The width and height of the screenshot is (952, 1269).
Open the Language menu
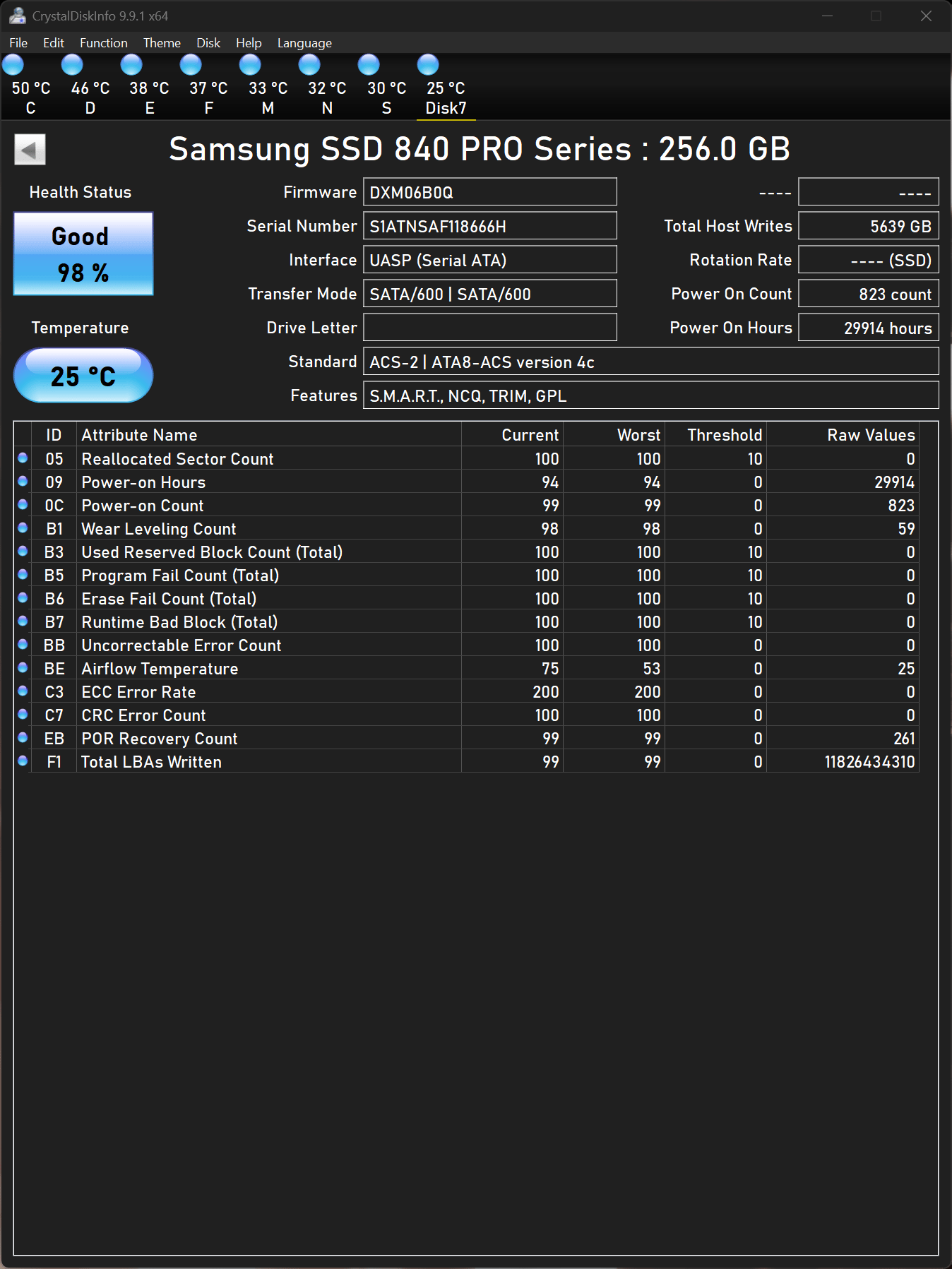point(304,43)
